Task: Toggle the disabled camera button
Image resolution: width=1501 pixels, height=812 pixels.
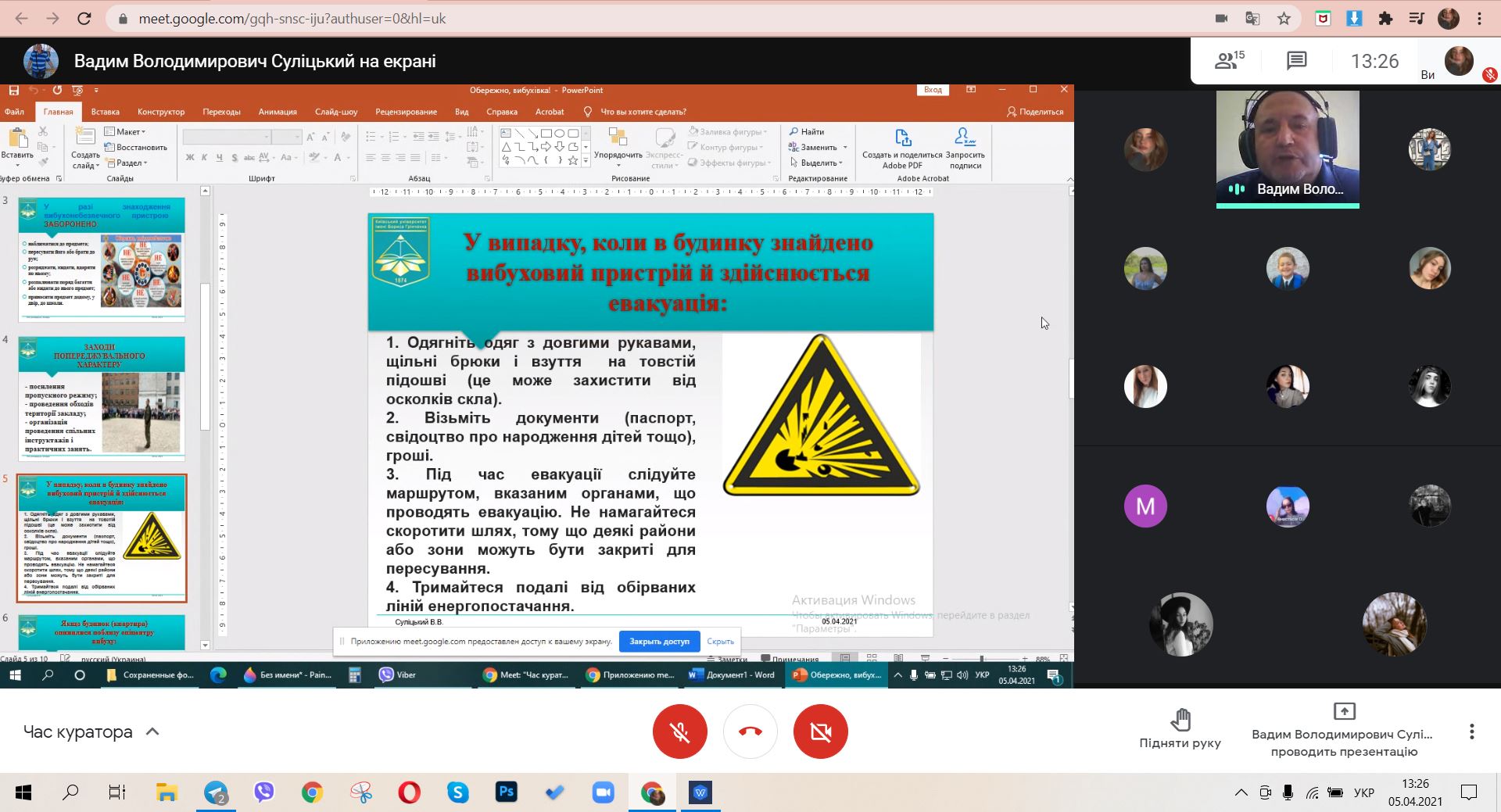Action: click(820, 732)
